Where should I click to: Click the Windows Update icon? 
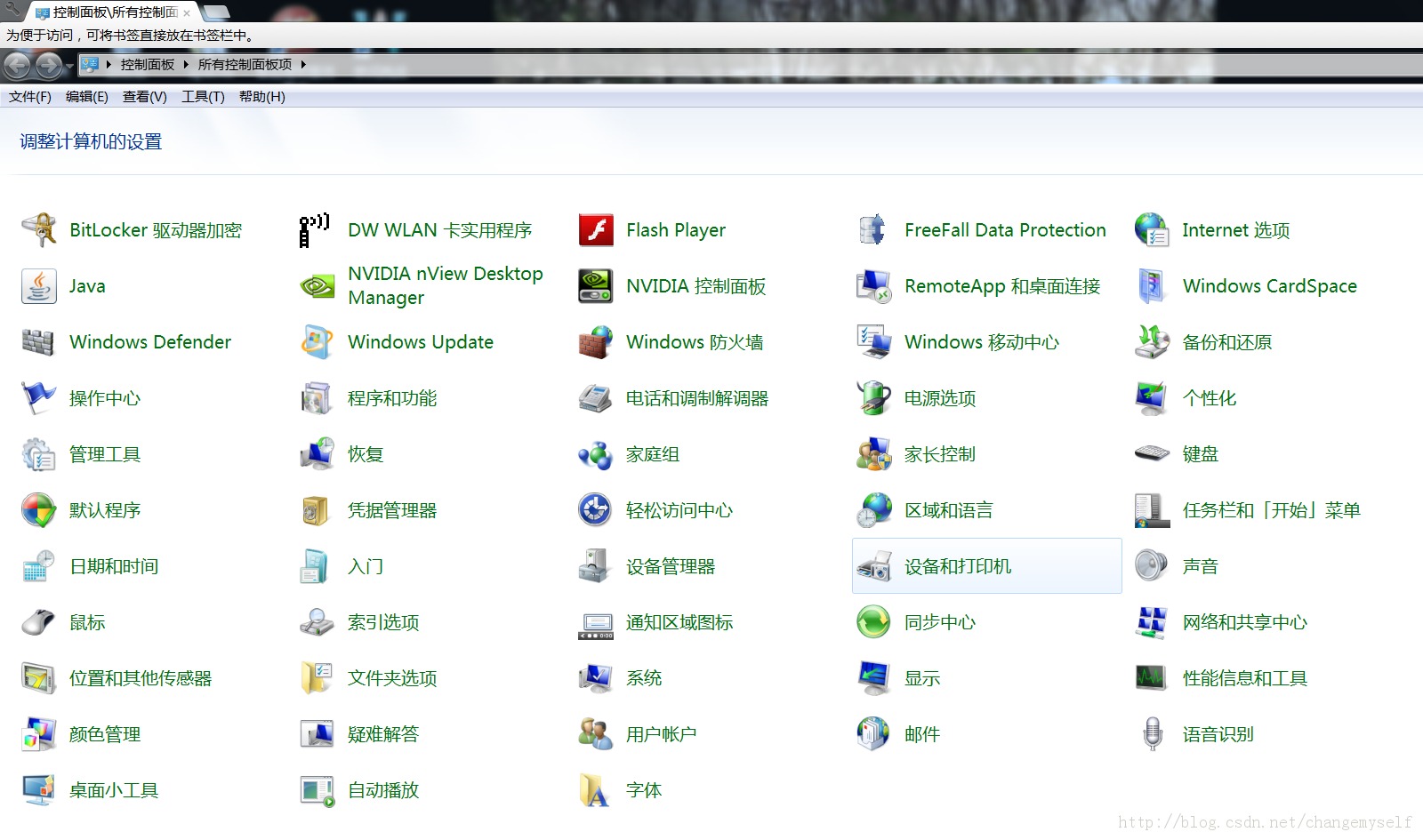(x=317, y=342)
